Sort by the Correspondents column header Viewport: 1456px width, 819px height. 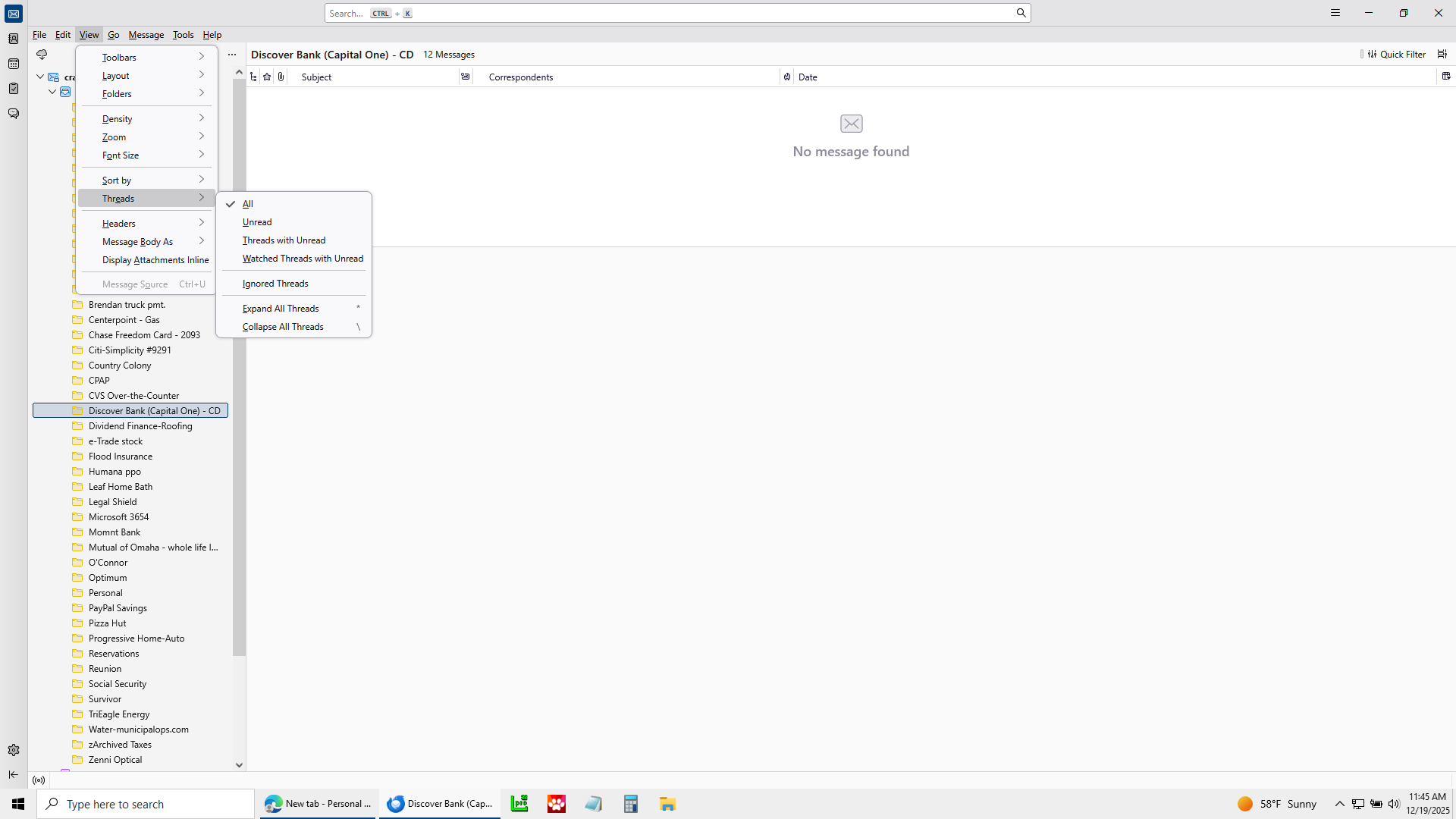click(521, 77)
